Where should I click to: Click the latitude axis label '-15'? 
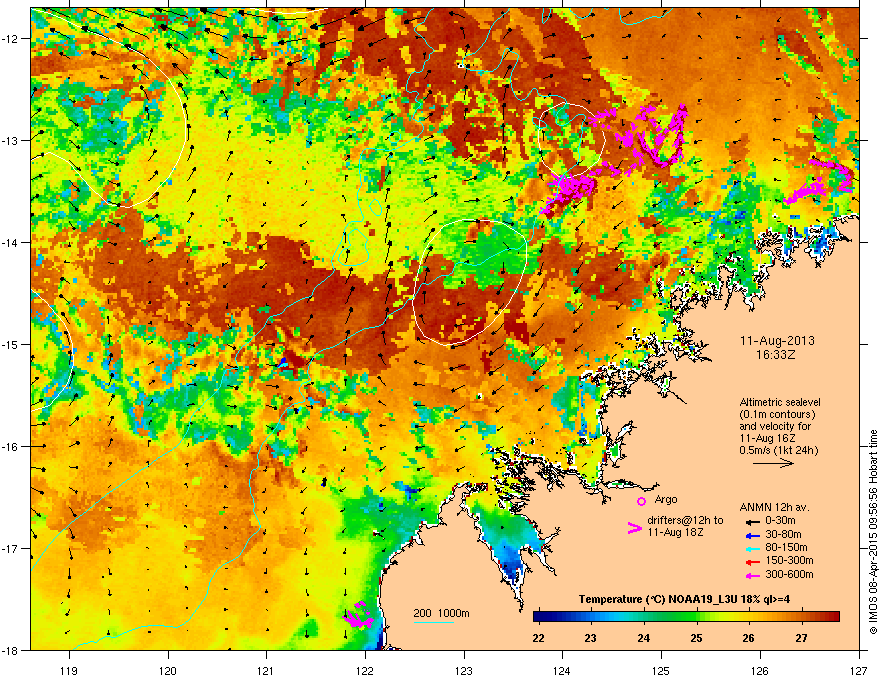click(11, 344)
